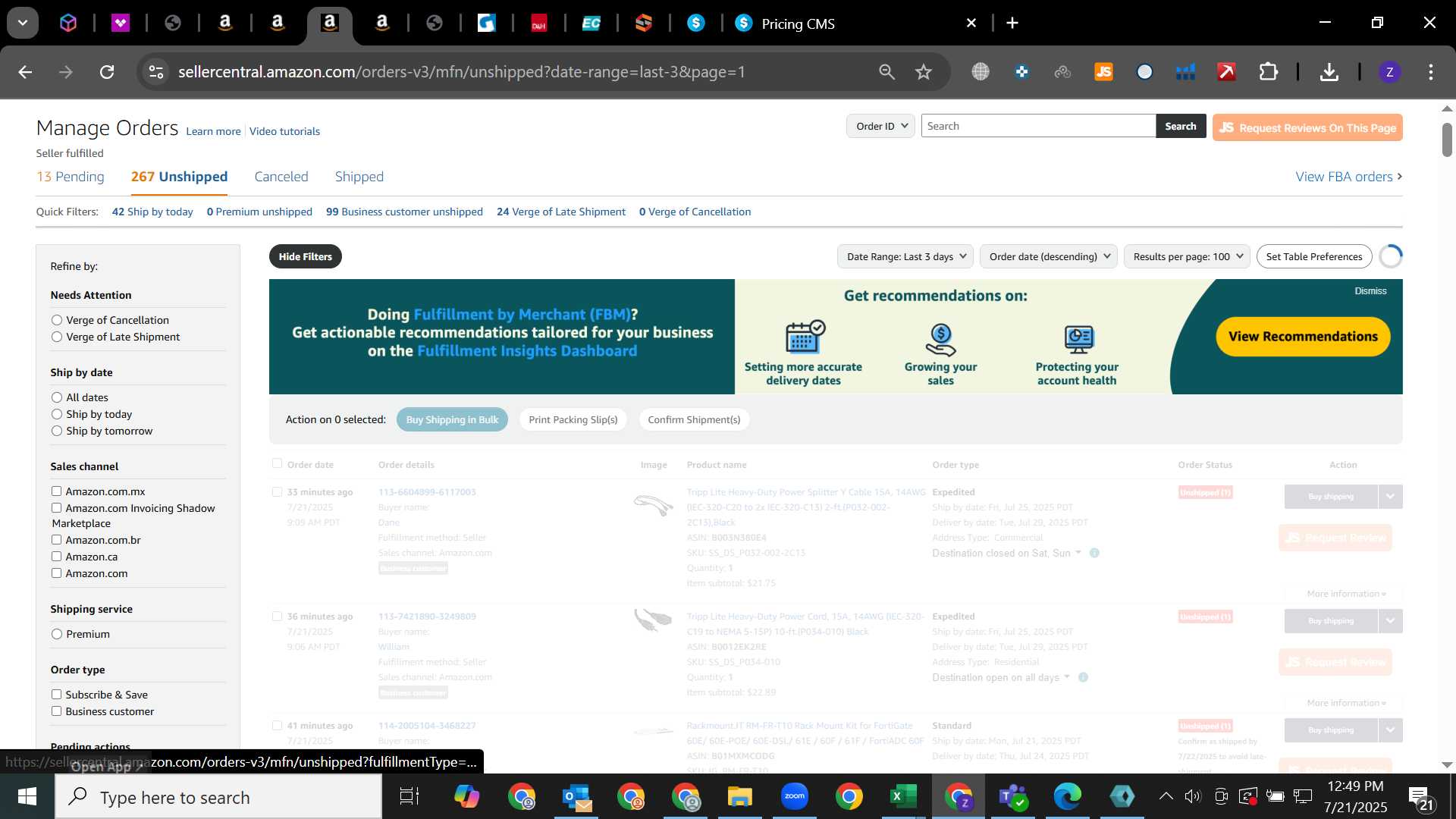This screenshot has width=1456, height=819.
Task: Reload the Seller Central page
Action: tap(107, 72)
